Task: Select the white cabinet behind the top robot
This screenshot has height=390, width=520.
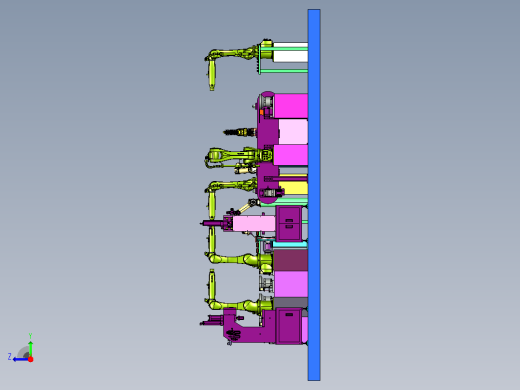Action: (x=290, y=52)
